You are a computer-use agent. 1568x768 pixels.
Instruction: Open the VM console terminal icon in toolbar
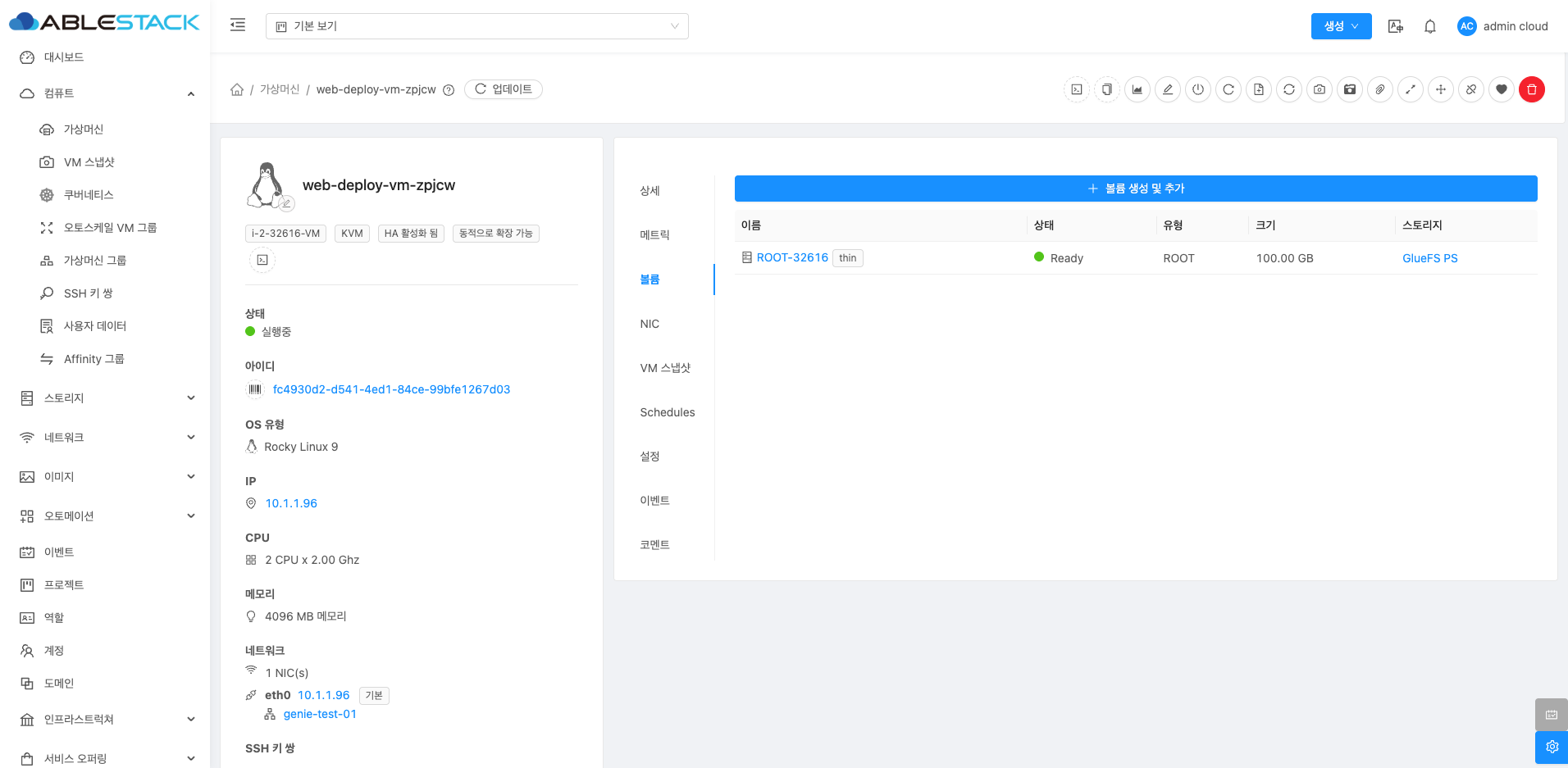(1077, 89)
